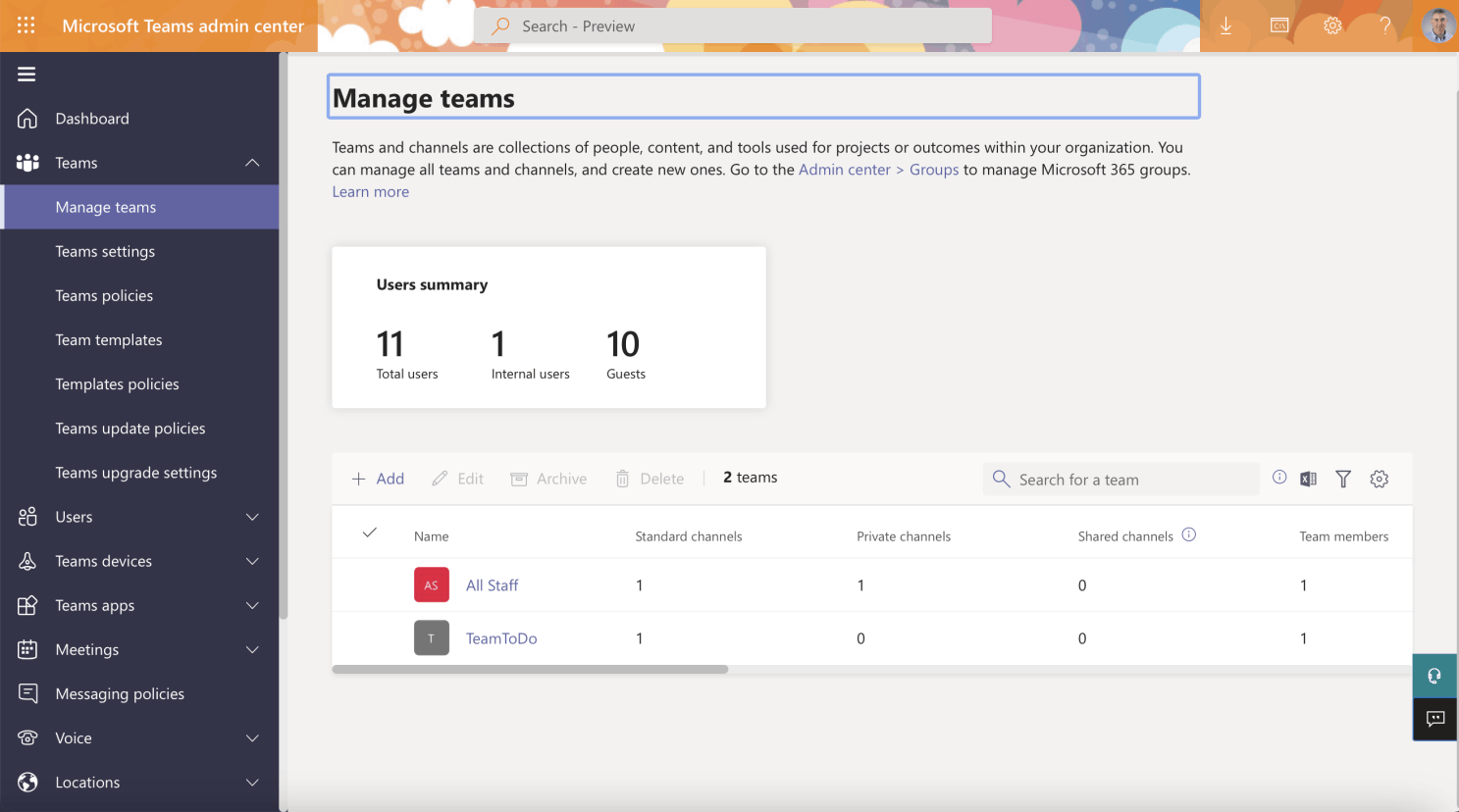The width and height of the screenshot is (1459, 812).
Task: Open Teams policies menu item
Action: (x=104, y=295)
